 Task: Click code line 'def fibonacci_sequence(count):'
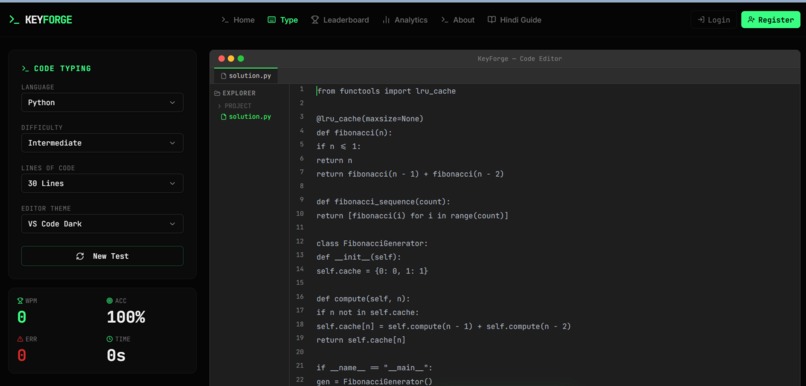383,202
